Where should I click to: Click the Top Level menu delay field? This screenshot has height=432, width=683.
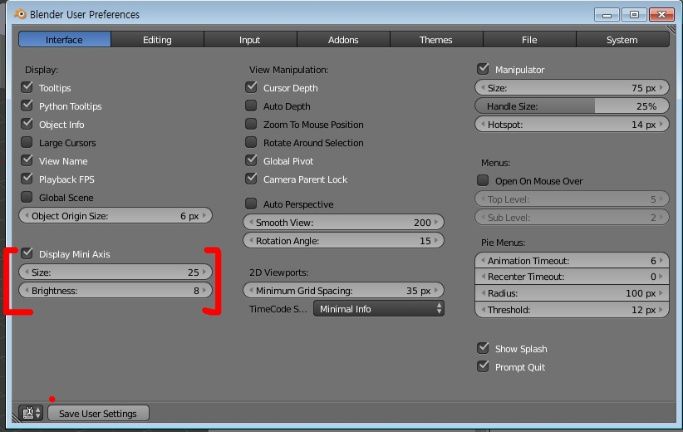coord(571,199)
